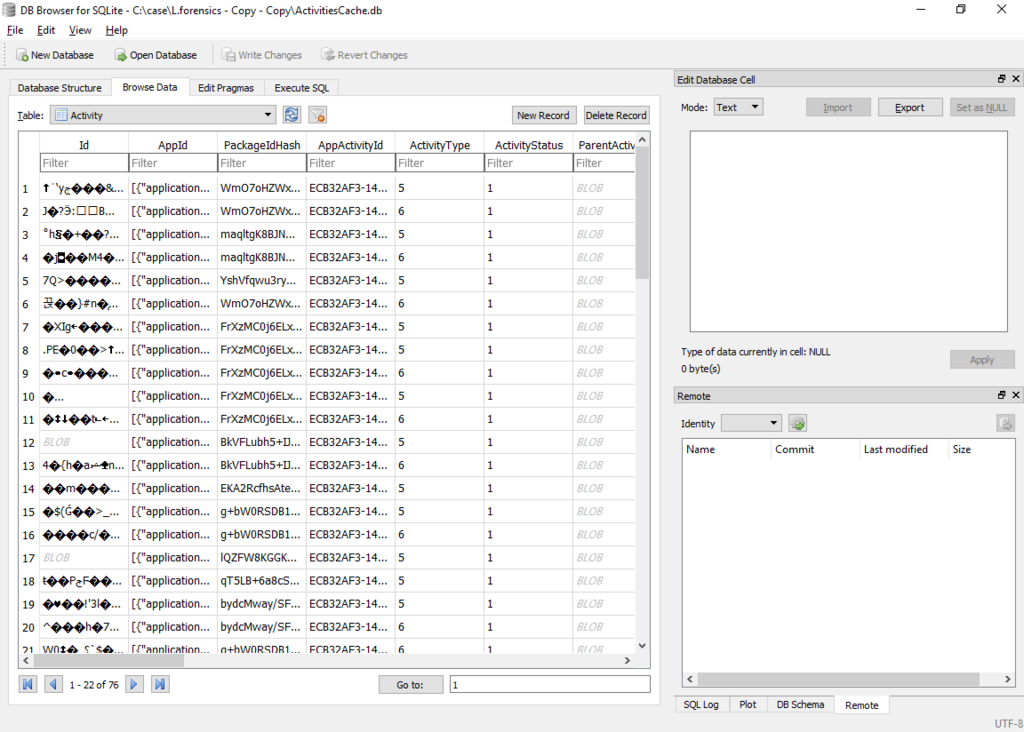This screenshot has height=732, width=1024.
Task: Select row header number 12
Action: click(x=28, y=443)
